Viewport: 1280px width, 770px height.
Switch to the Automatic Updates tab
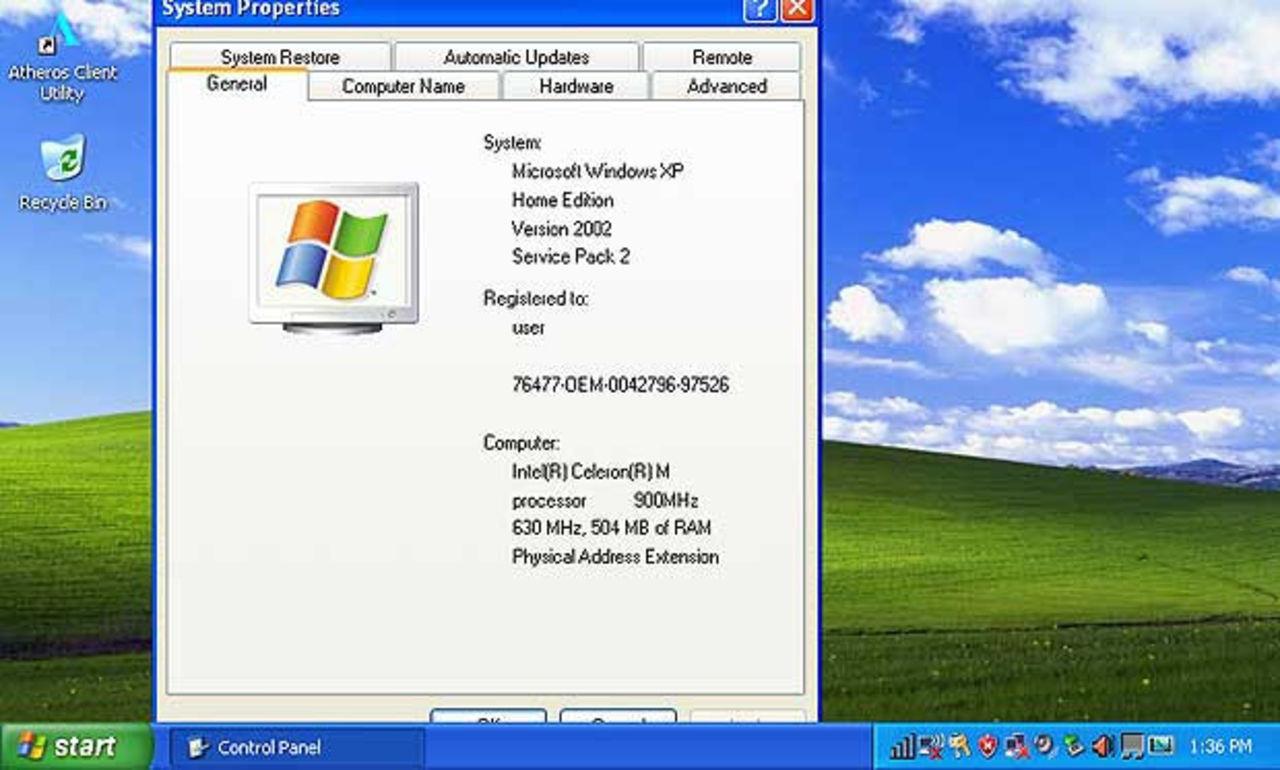click(516, 57)
